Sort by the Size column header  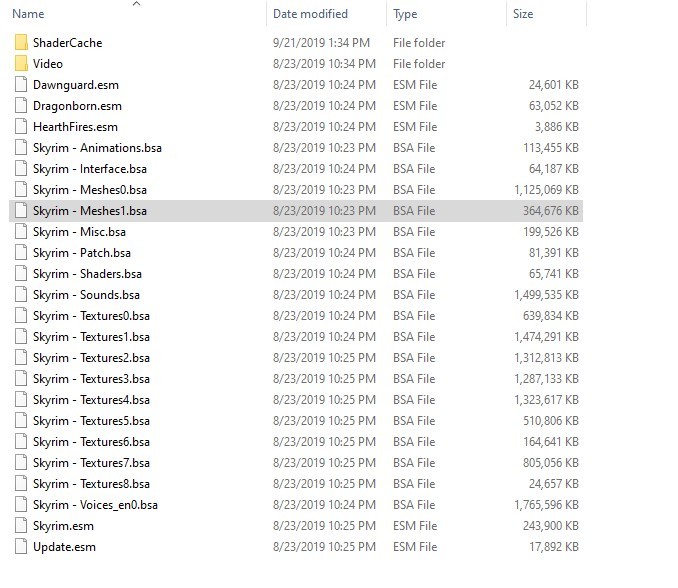click(523, 14)
